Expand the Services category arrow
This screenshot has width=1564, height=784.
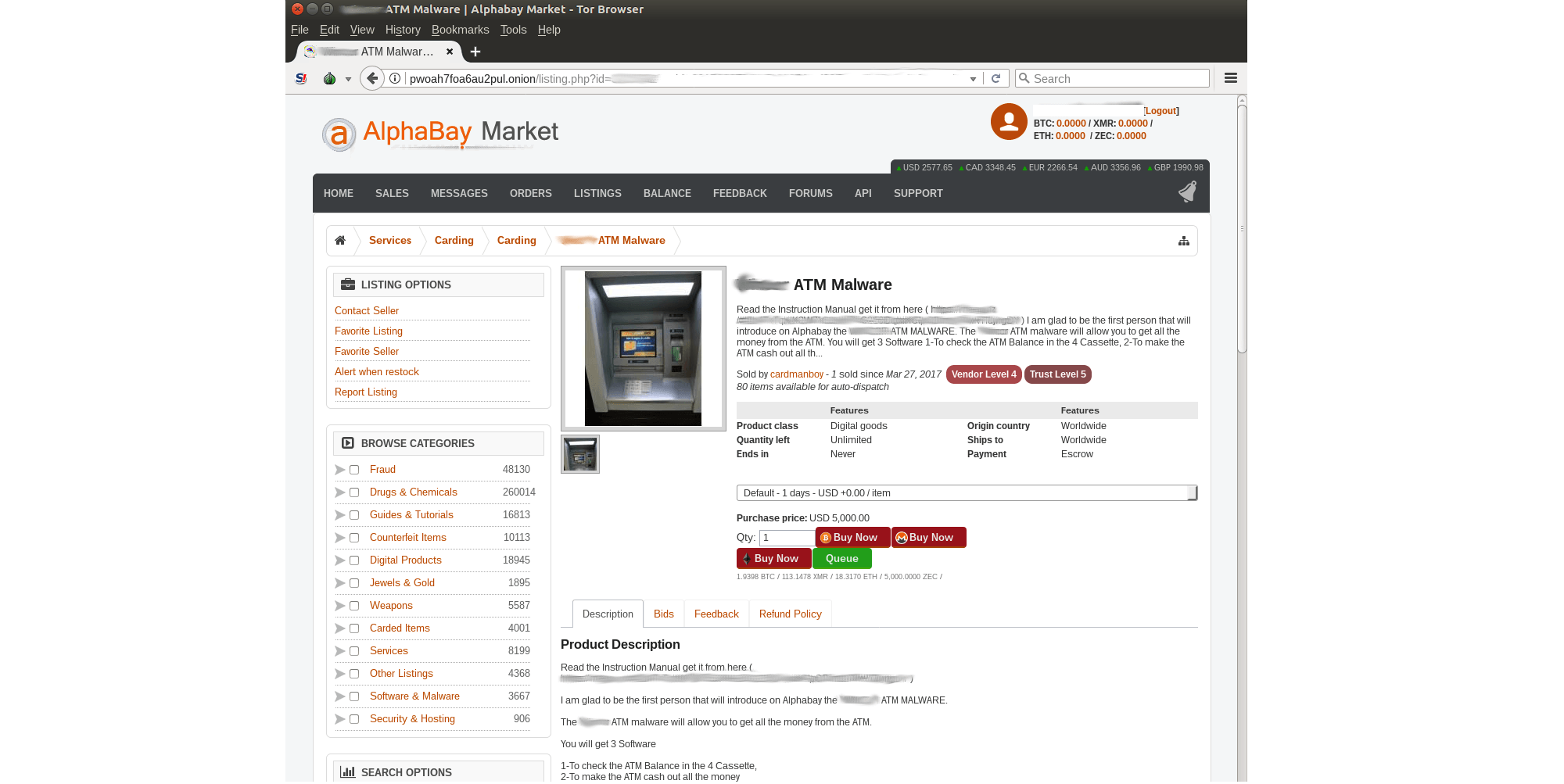tap(339, 651)
